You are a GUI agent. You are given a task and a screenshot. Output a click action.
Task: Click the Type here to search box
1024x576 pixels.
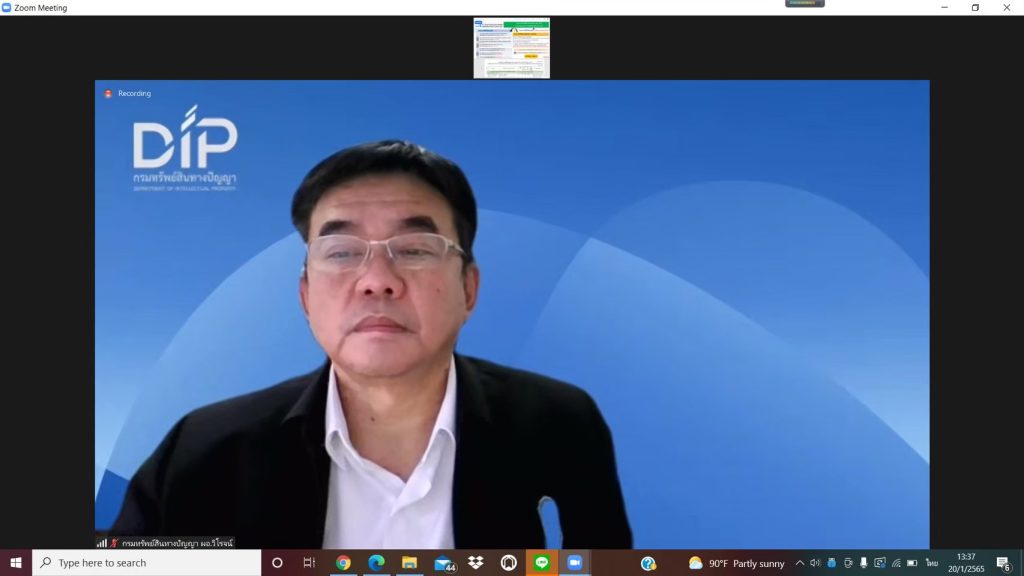point(146,562)
